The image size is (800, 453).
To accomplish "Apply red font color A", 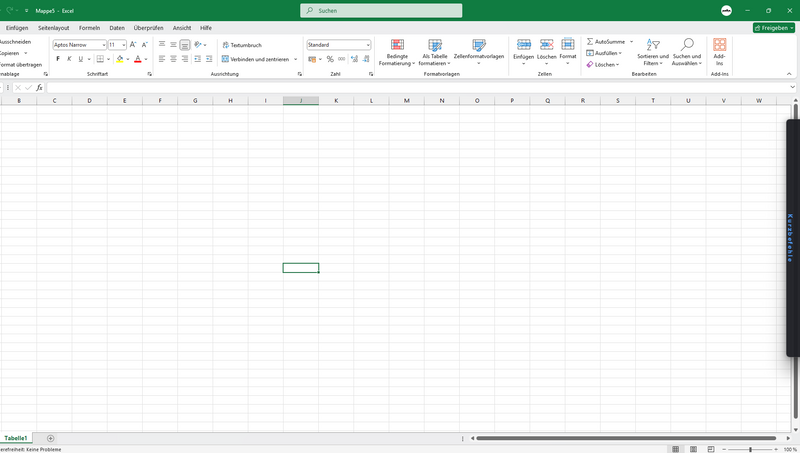I will pyautogui.click(x=138, y=59).
